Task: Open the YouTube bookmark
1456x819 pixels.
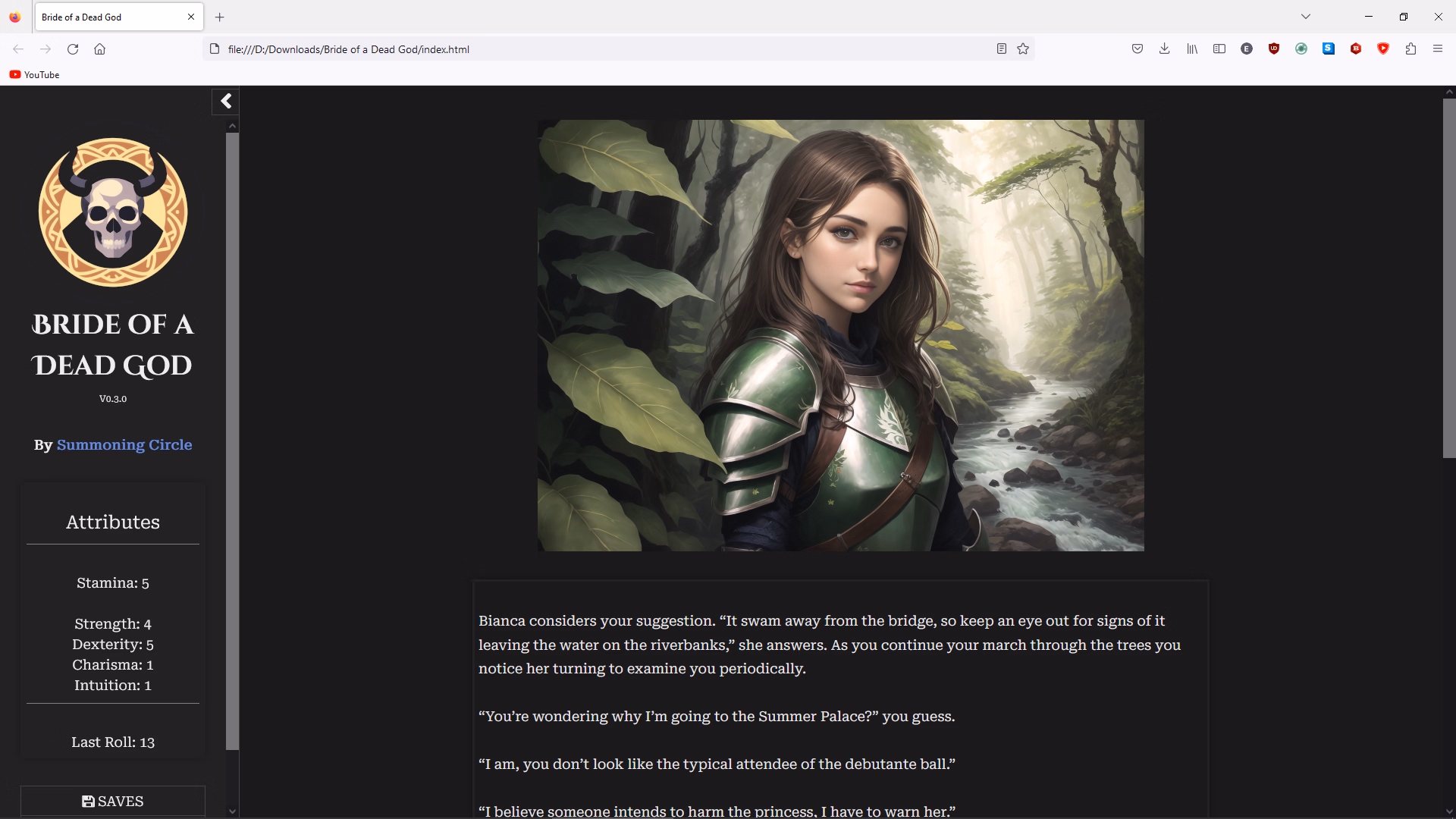Action: point(34,74)
